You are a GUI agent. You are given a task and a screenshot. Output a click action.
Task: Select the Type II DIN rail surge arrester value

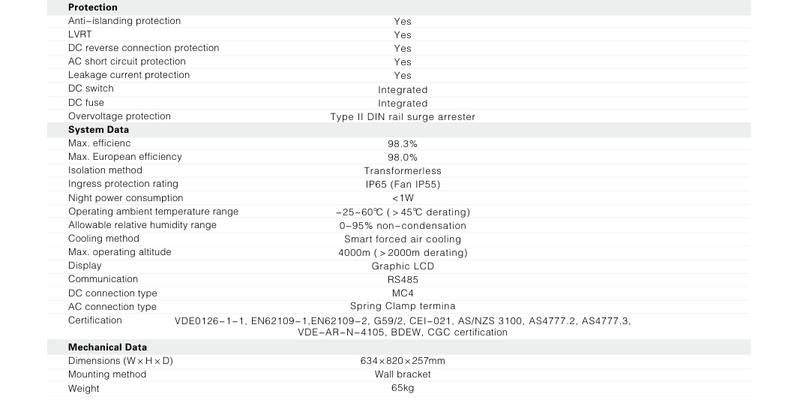point(402,117)
